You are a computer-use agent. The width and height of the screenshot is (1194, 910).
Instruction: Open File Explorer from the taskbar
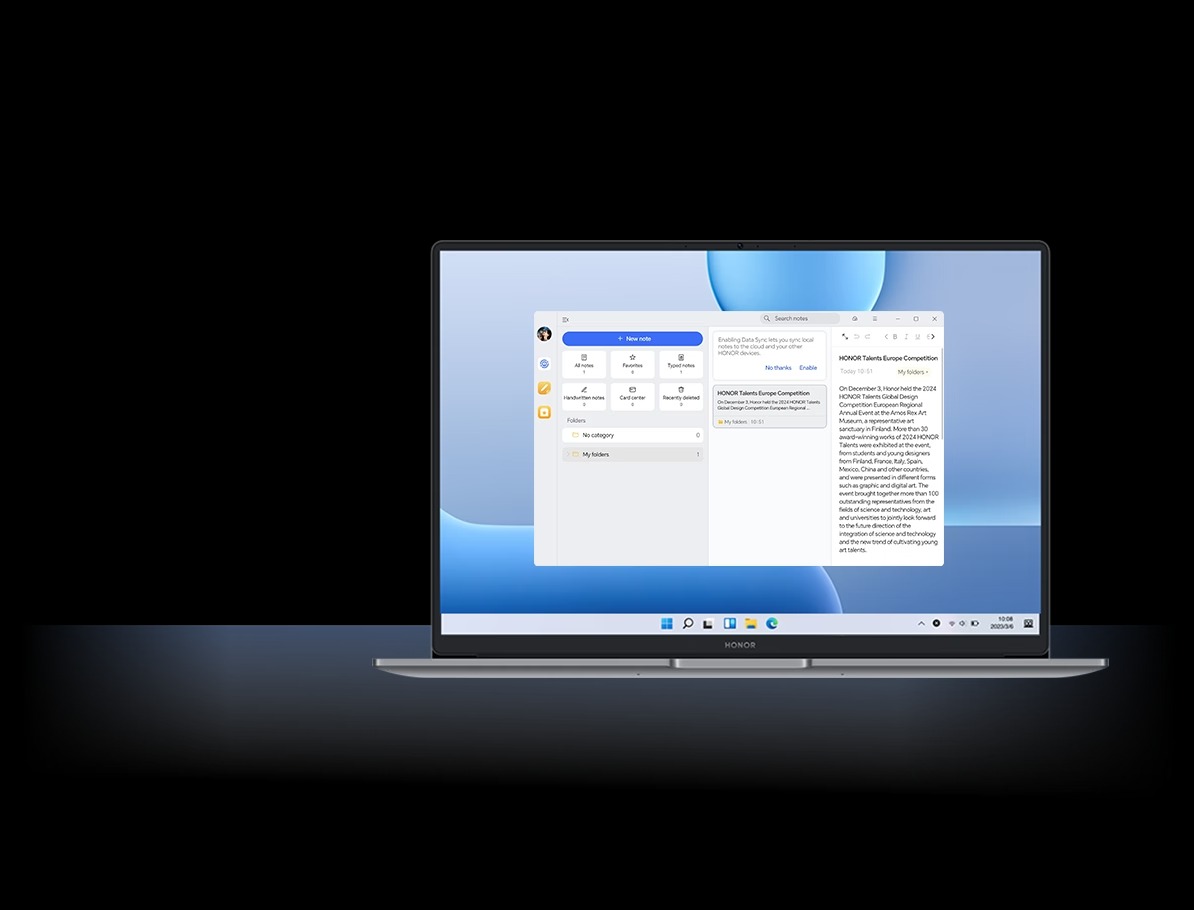[751, 624]
